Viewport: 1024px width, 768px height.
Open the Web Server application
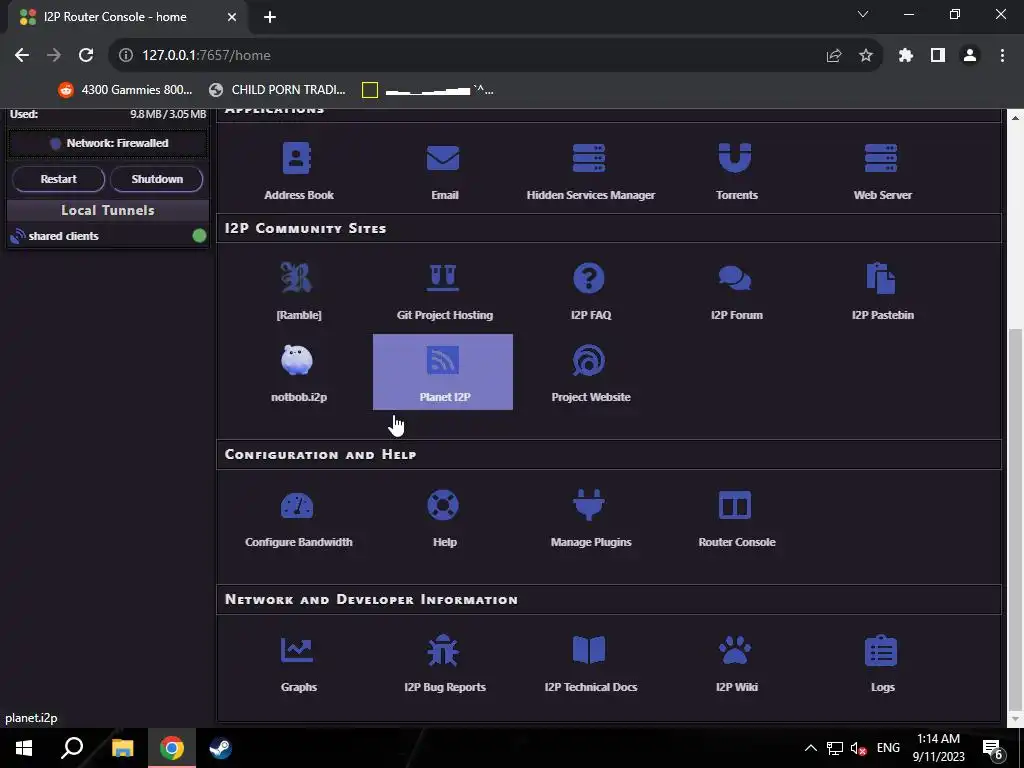882,171
